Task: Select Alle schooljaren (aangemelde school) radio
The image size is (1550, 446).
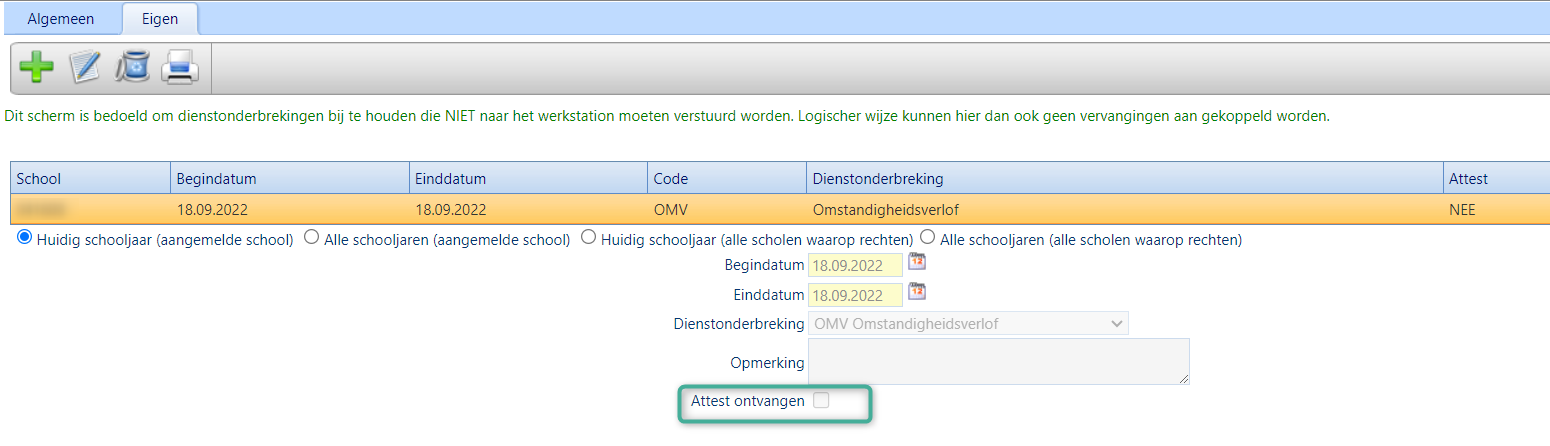Action: pyautogui.click(x=311, y=239)
